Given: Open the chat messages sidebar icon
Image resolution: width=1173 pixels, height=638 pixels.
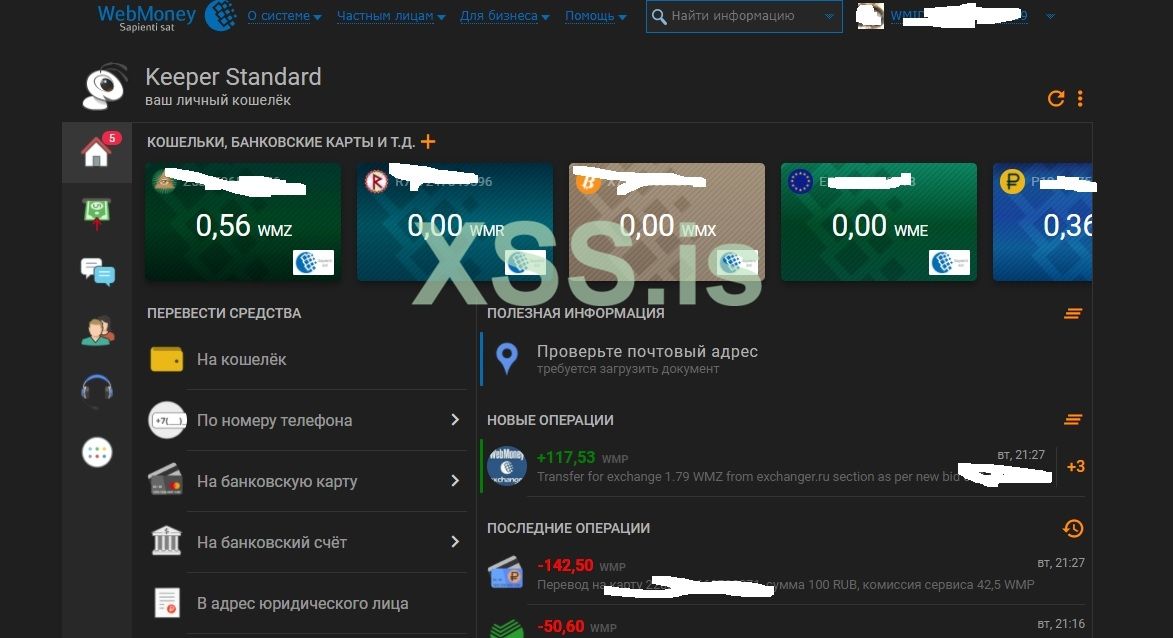Looking at the screenshot, I should point(96,270).
